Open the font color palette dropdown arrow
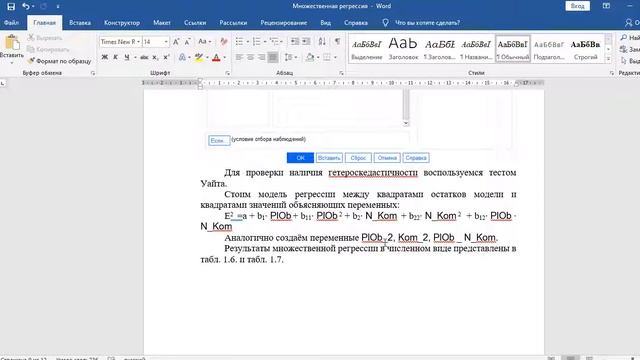640x360 pixels. pyautogui.click(x=224, y=58)
